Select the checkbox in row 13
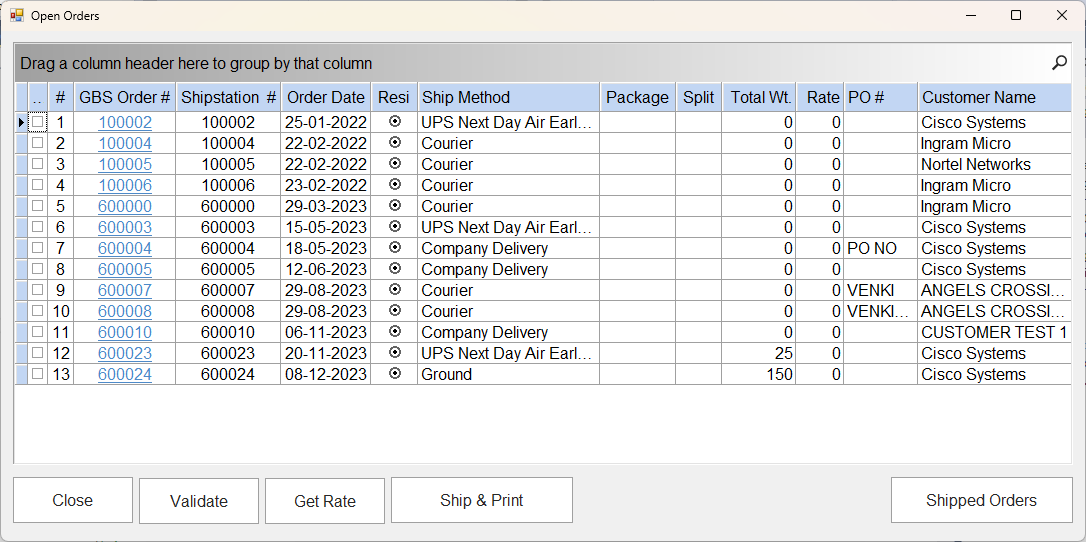 (38, 374)
